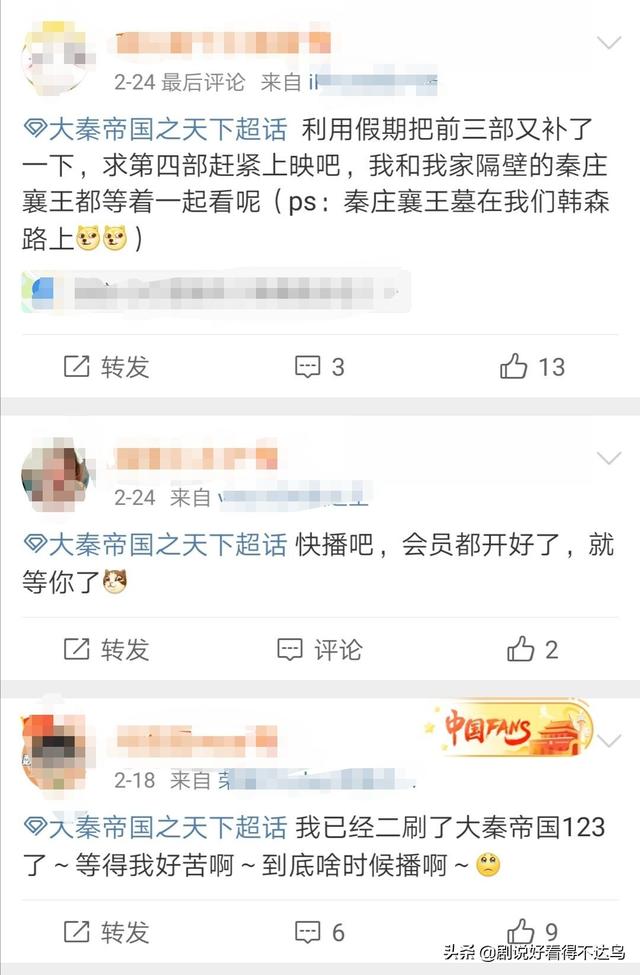
Task: Open comments icon showing 3 replies
Action: pyautogui.click(x=307, y=367)
